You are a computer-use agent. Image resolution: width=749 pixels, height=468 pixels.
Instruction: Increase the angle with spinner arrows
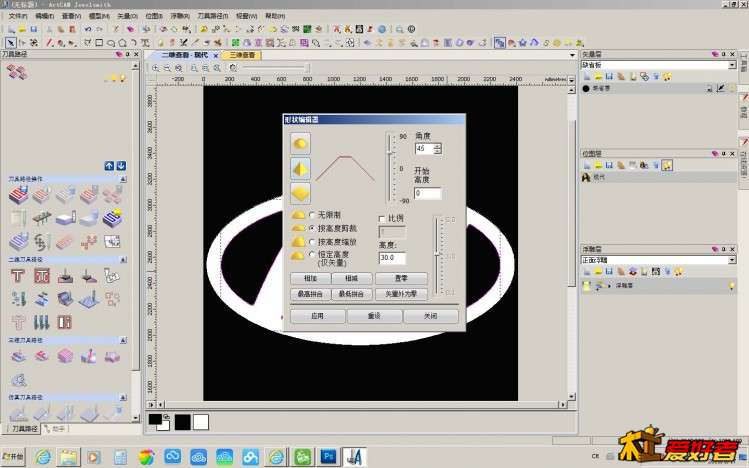[438, 146]
